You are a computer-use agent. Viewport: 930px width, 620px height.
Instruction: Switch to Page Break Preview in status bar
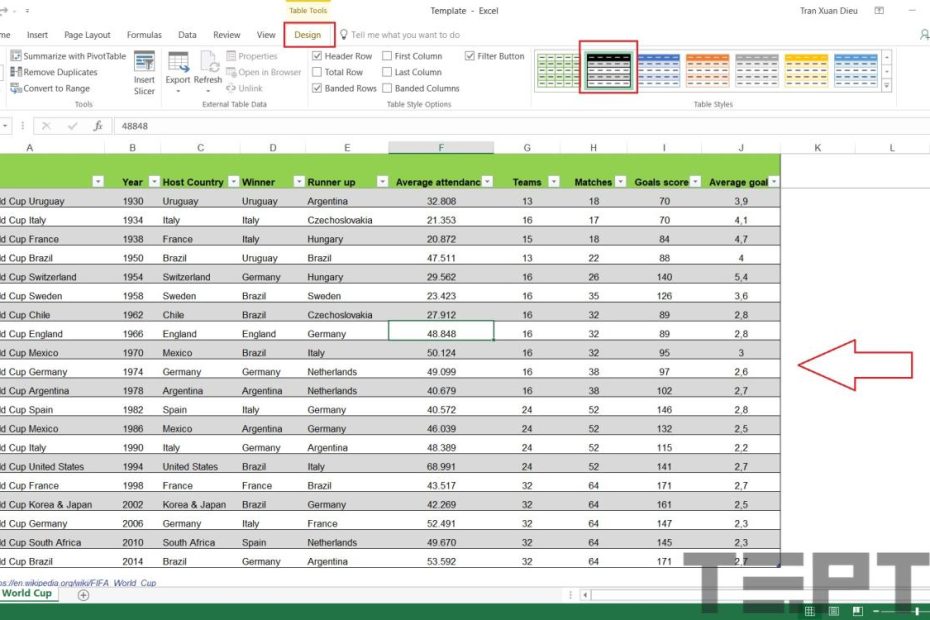pyautogui.click(x=858, y=611)
